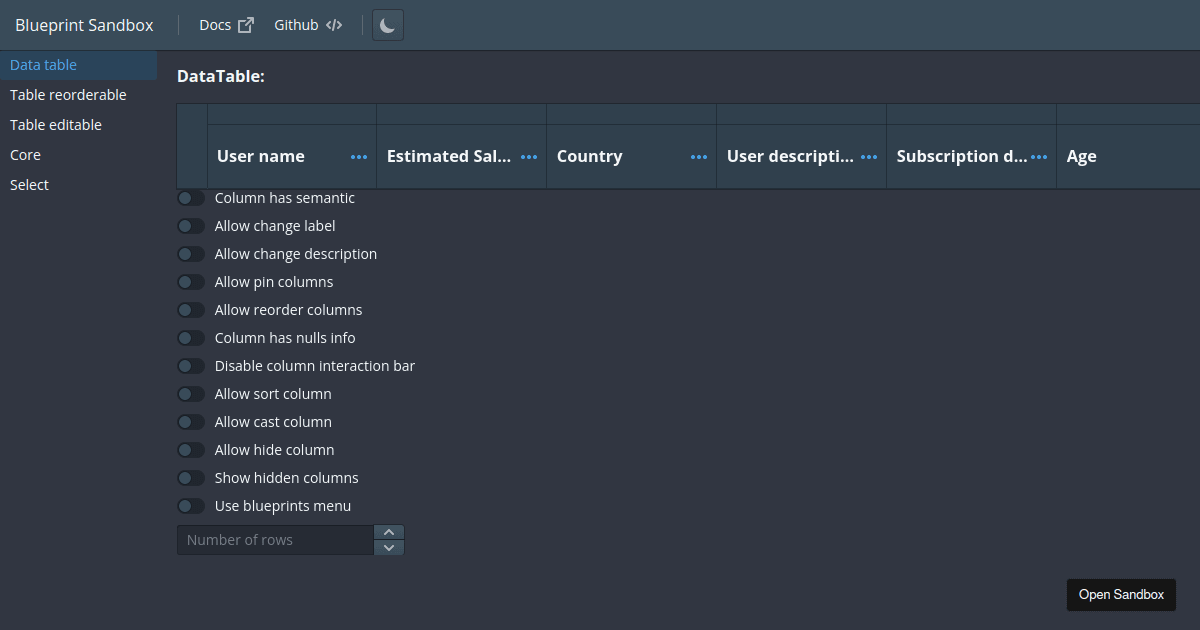Open the Estimated Salary column menu
The width and height of the screenshot is (1200, 630).
[x=528, y=156]
